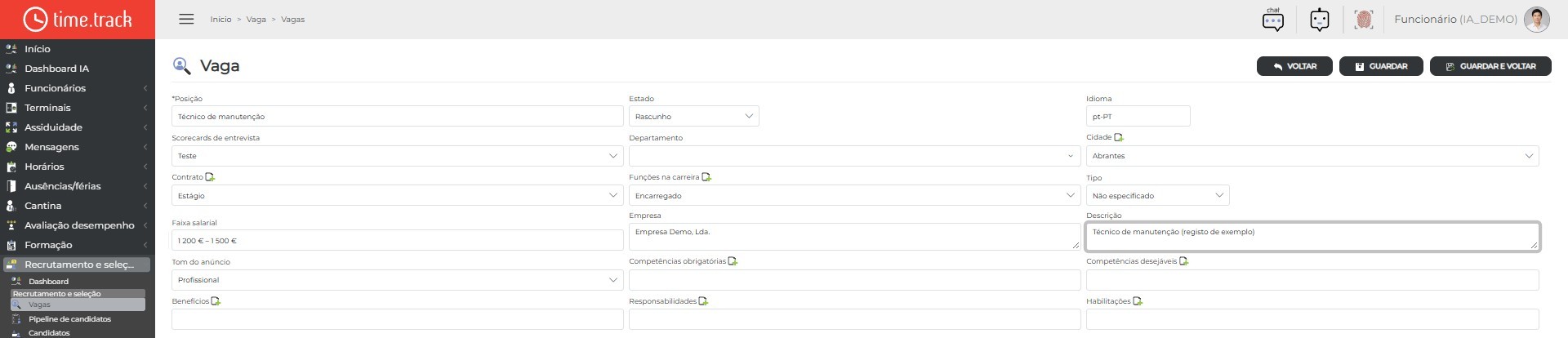Click the VOLTAR button
Screen dimensions: 1568x338
[1294, 66]
